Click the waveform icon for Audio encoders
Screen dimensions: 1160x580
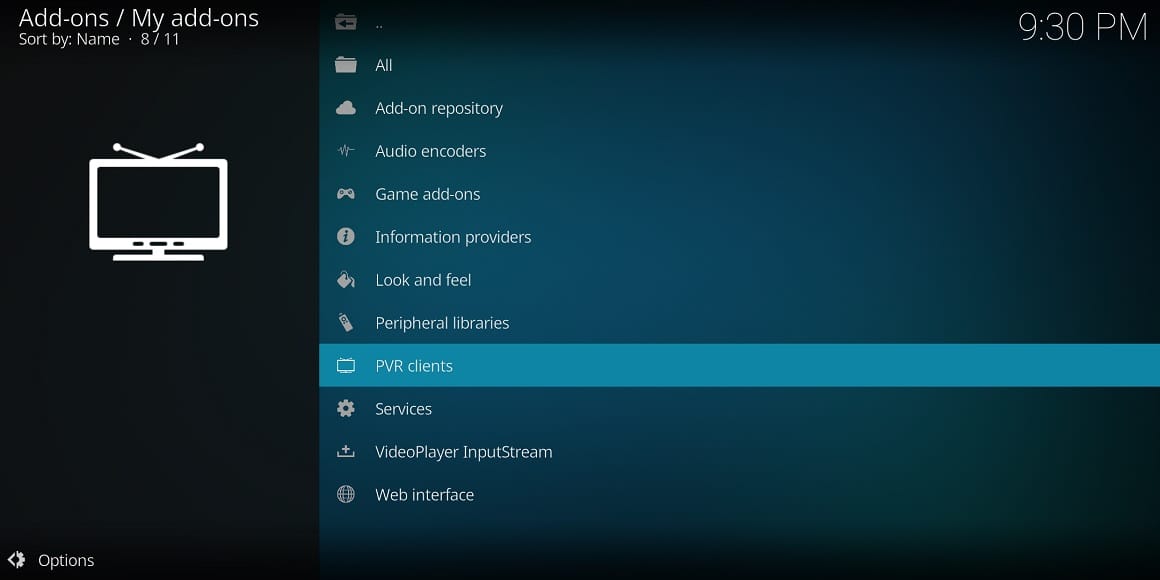346,151
